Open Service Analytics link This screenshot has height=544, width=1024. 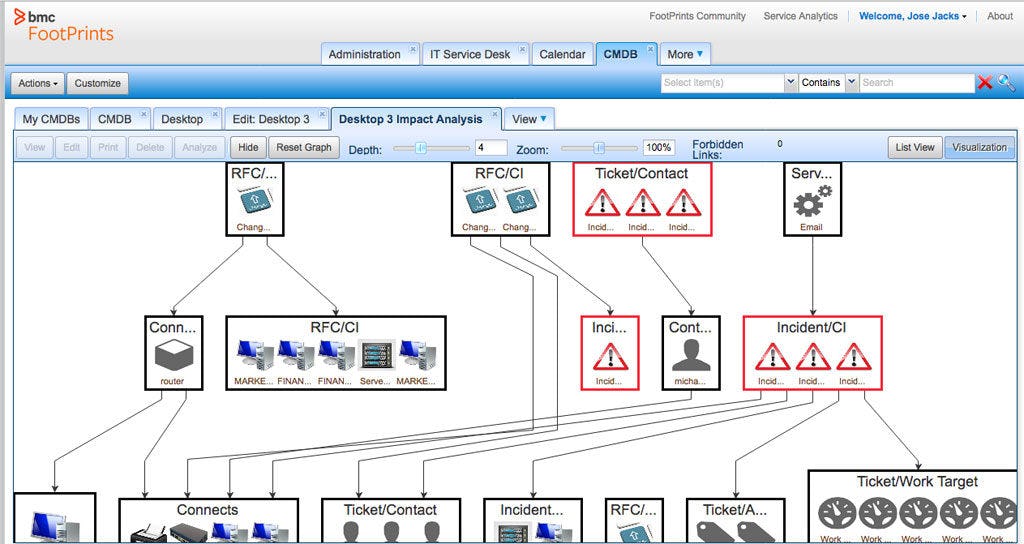coord(801,16)
